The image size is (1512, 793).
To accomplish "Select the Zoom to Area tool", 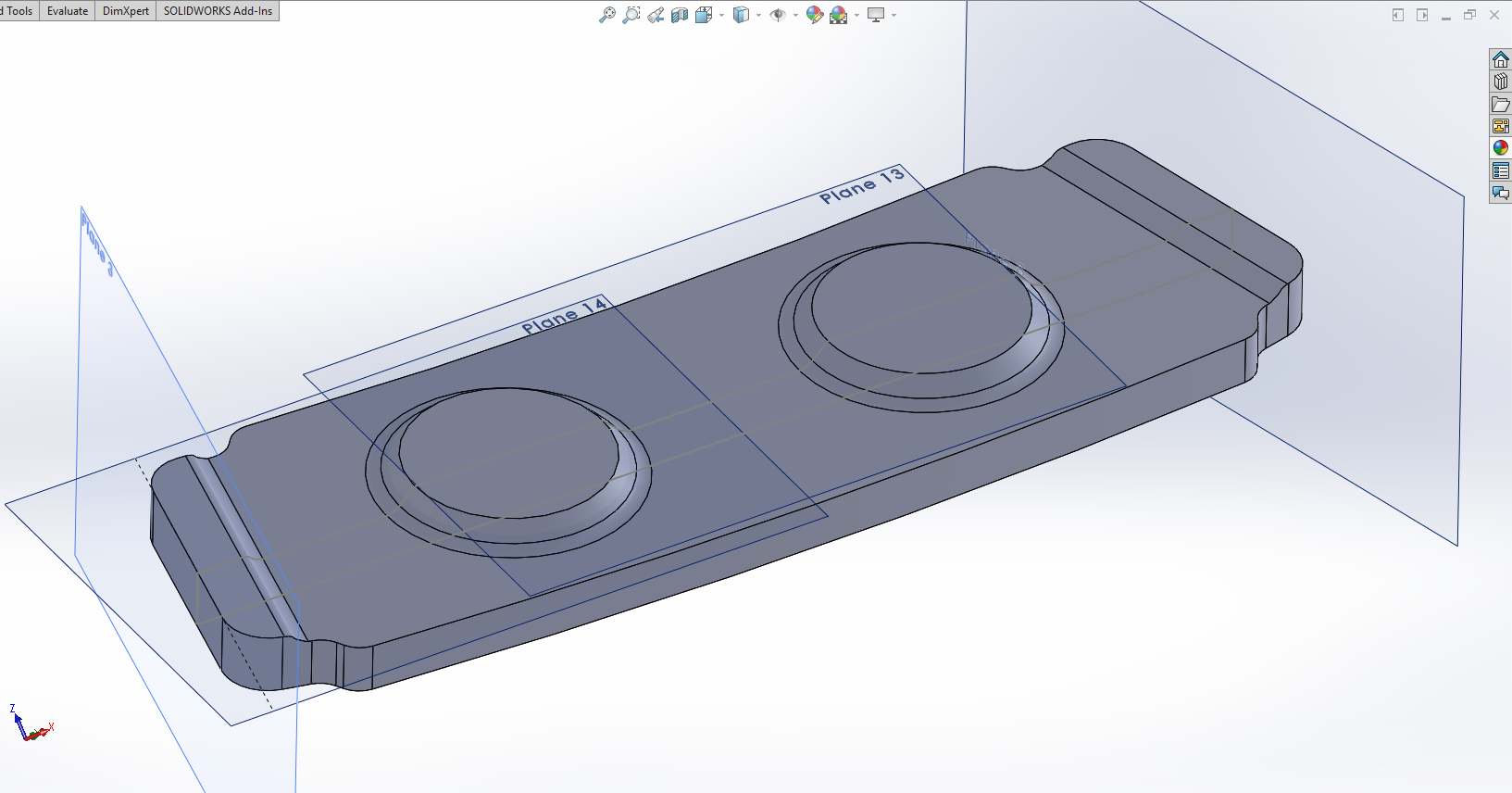I will (631, 15).
